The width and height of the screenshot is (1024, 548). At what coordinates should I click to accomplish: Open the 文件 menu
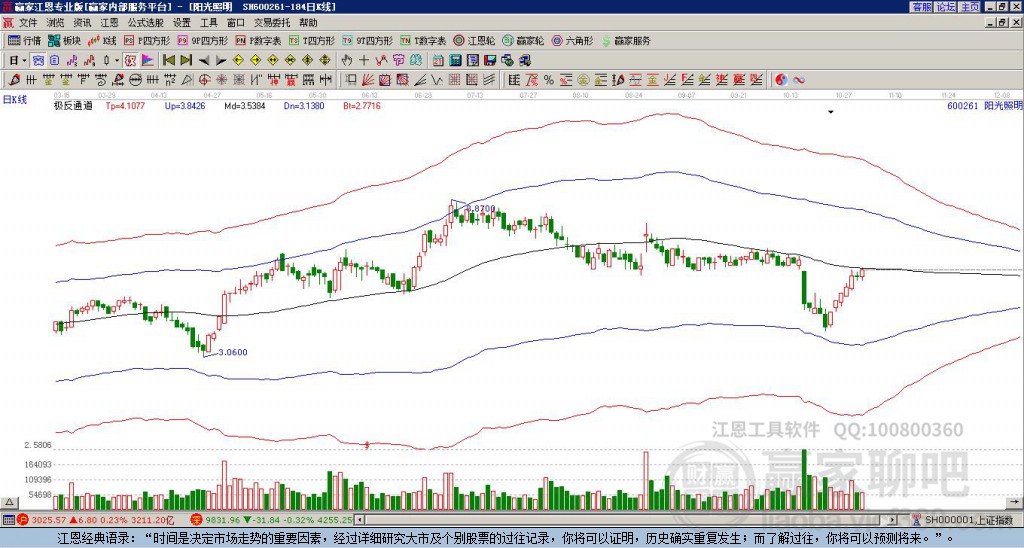point(28,23)
